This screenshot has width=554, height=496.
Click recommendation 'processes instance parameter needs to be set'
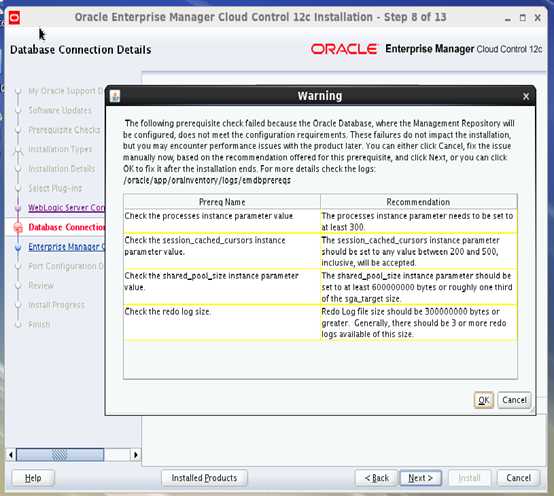(418, 222)
